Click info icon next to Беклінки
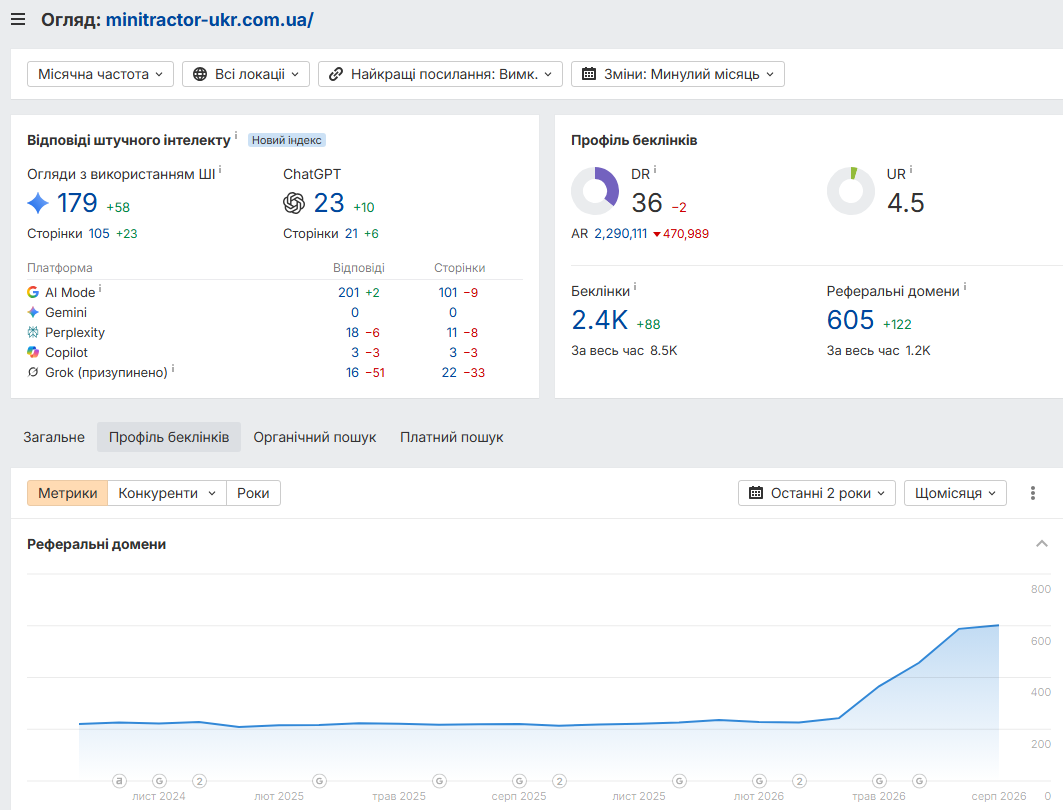 [x=635, y=287]
